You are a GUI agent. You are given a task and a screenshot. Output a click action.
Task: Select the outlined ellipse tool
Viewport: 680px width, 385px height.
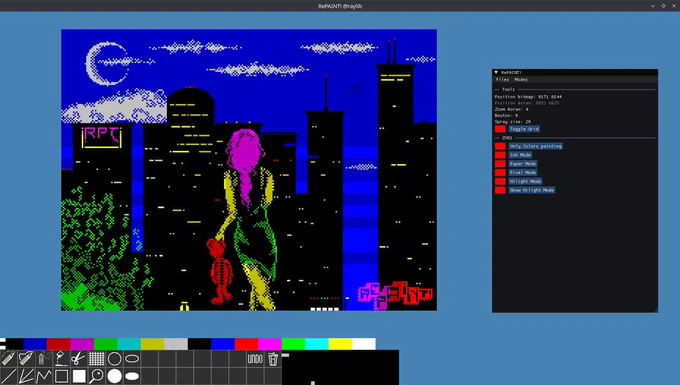[132, 359]
